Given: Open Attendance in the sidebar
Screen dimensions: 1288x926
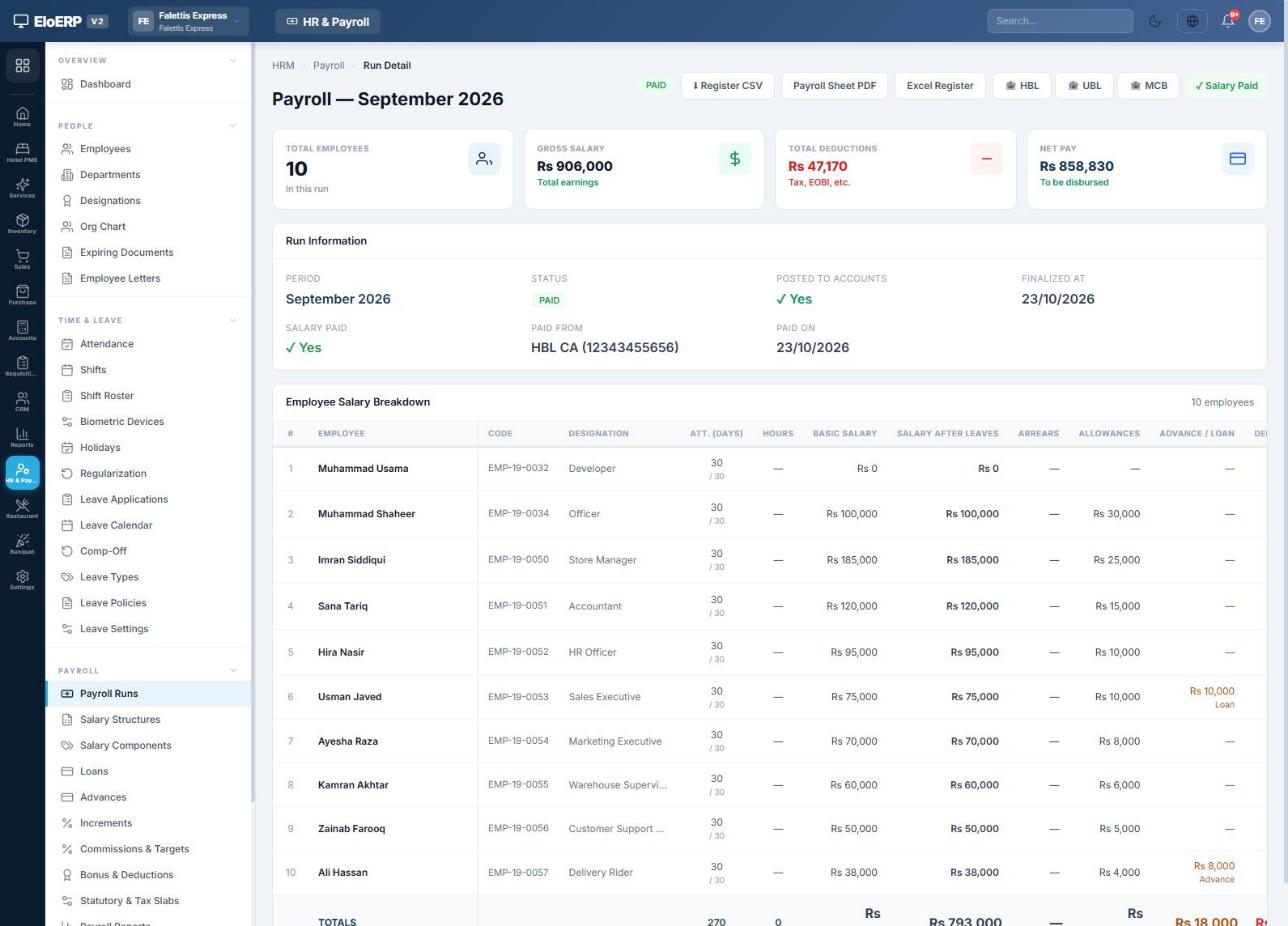Looking at the screenshot, I should point(148,344).
